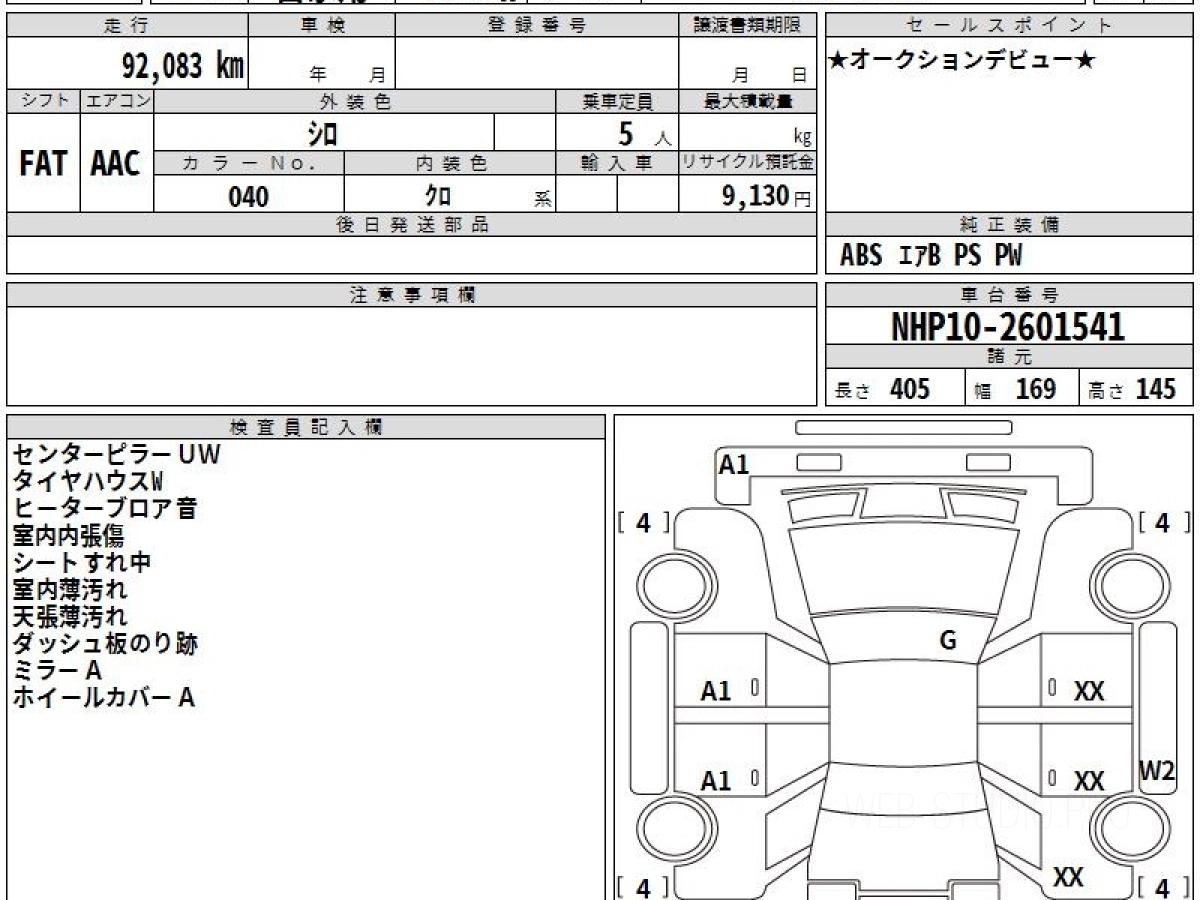The image size is (1200, 900).
Task: Click the G mark on the windshield
Action: 948,642
